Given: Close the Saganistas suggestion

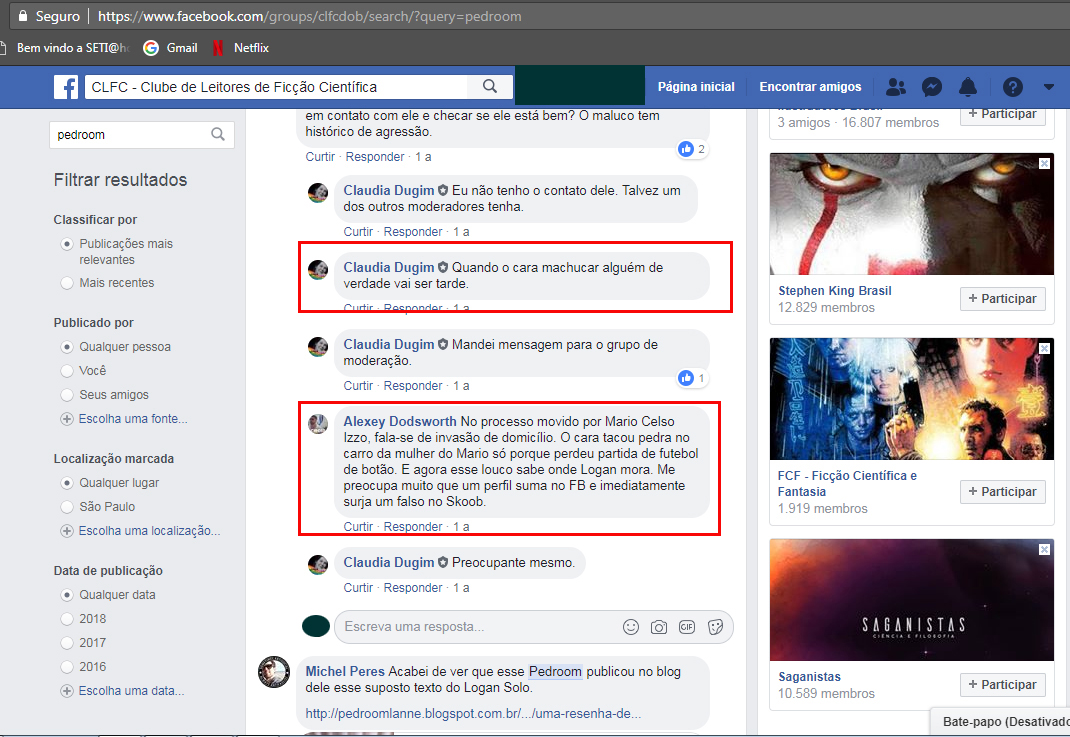Looking at the screenshot, I should (x=1045, y=549).
